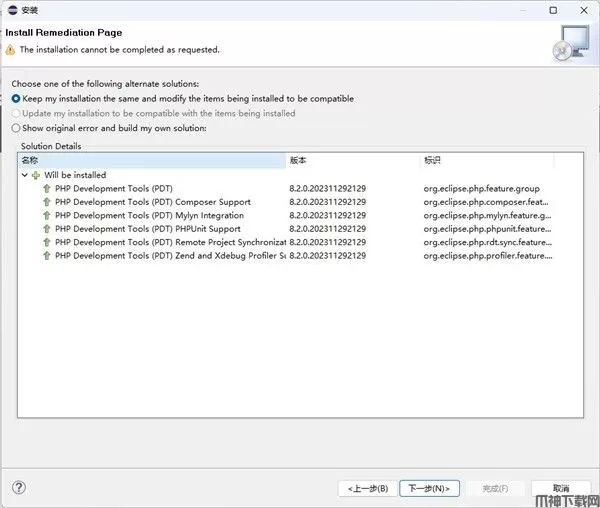The width and height of the screenshot is (600, 508).
Task: Click install arrow icon for PHPUnit Support
Action: point(46,229)
